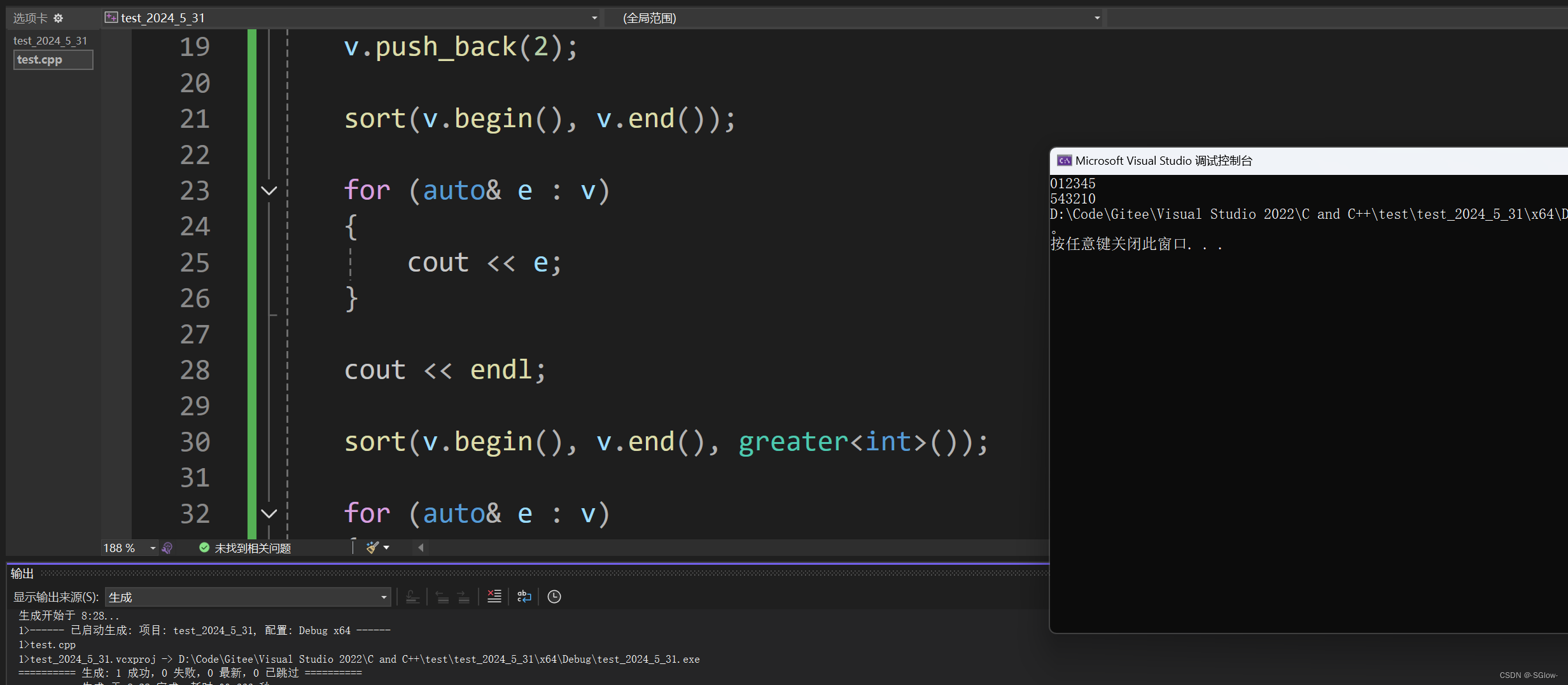The image size is (1568, 685).
Task: Collapse the for loop at line 23
Action: [x=269, y=190]
